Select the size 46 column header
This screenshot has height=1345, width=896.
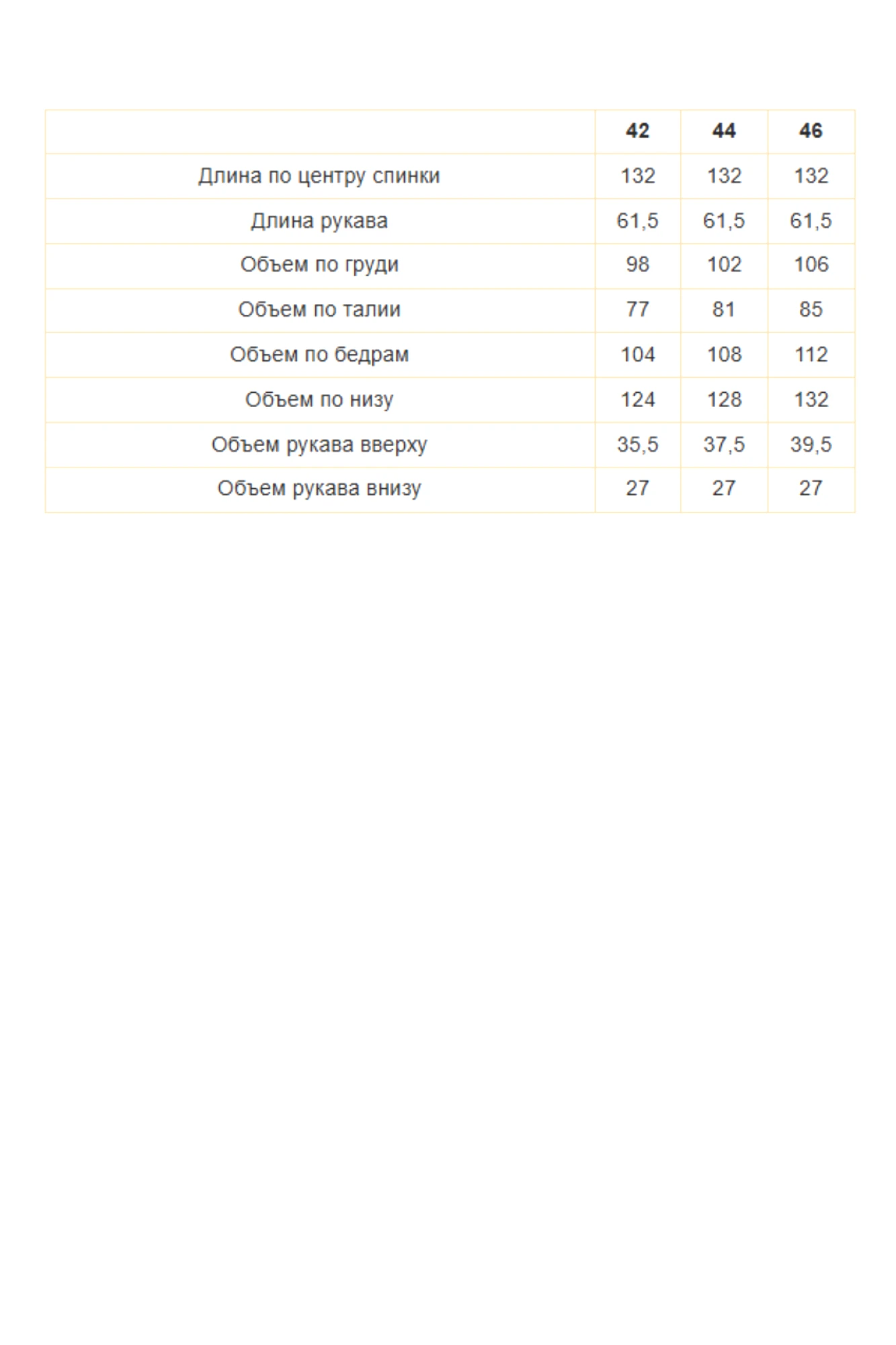[811, 130]
